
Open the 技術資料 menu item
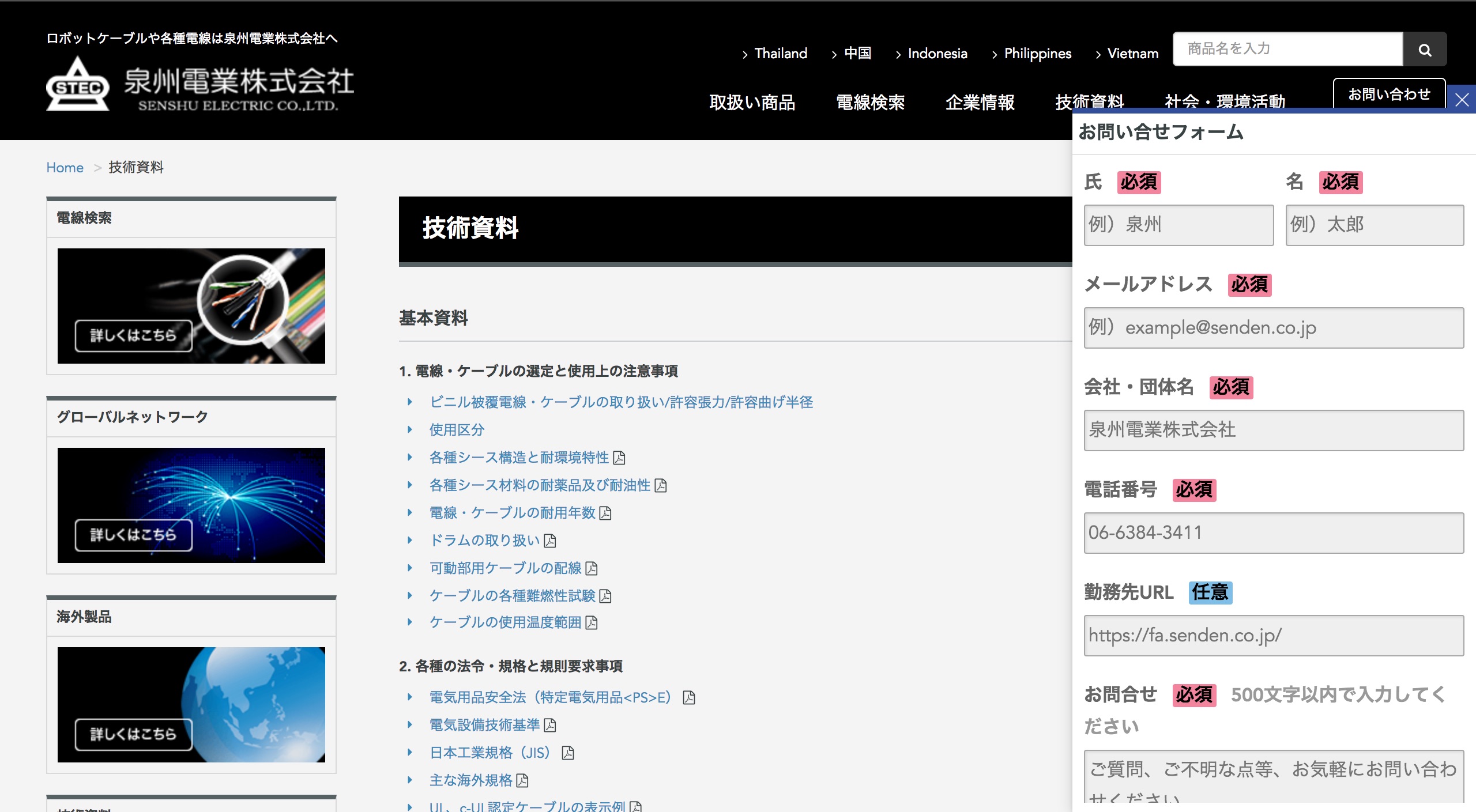tap(1090, 101)
